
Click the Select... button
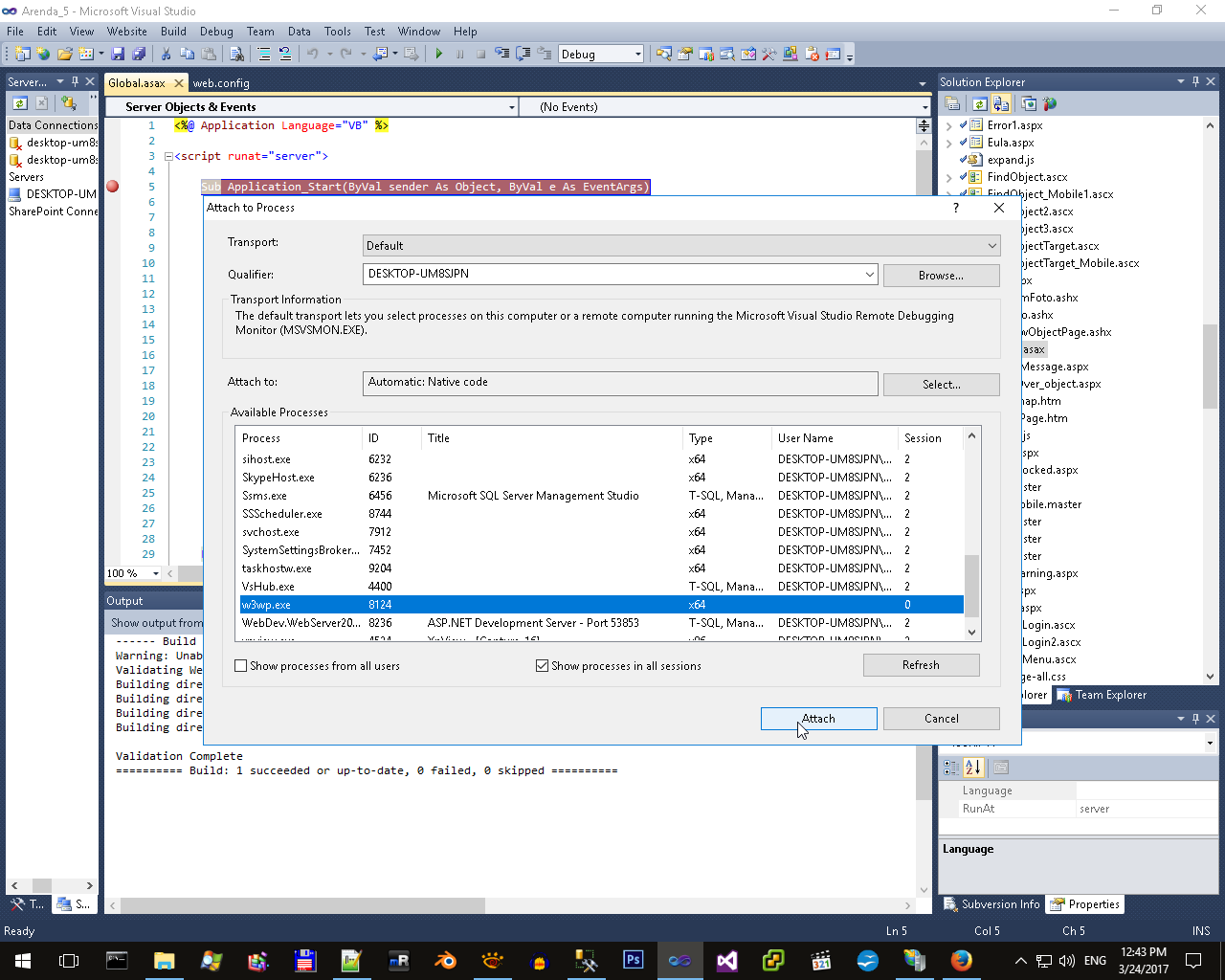(942, 385)
